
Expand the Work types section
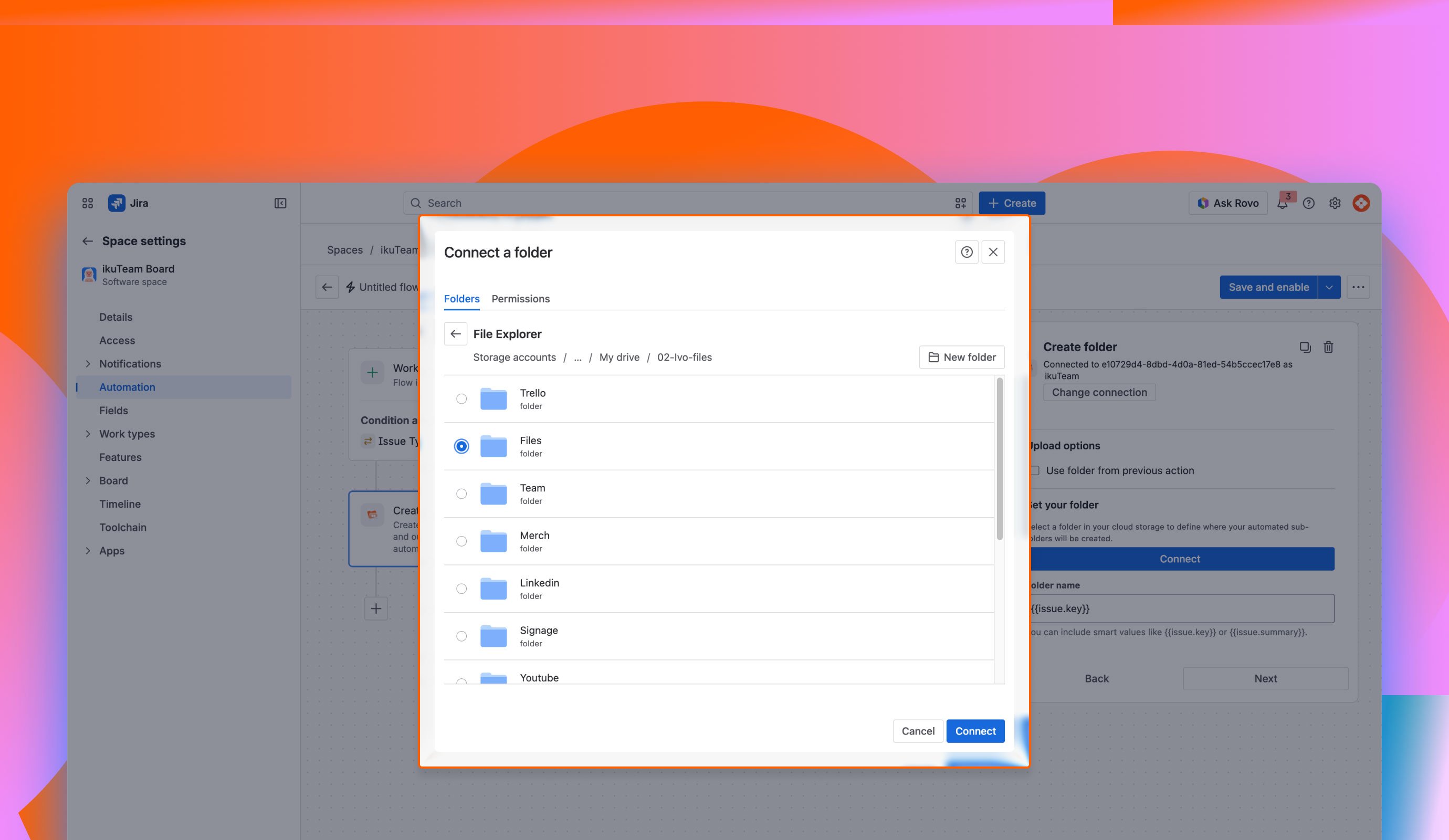[x=88, y=434]
